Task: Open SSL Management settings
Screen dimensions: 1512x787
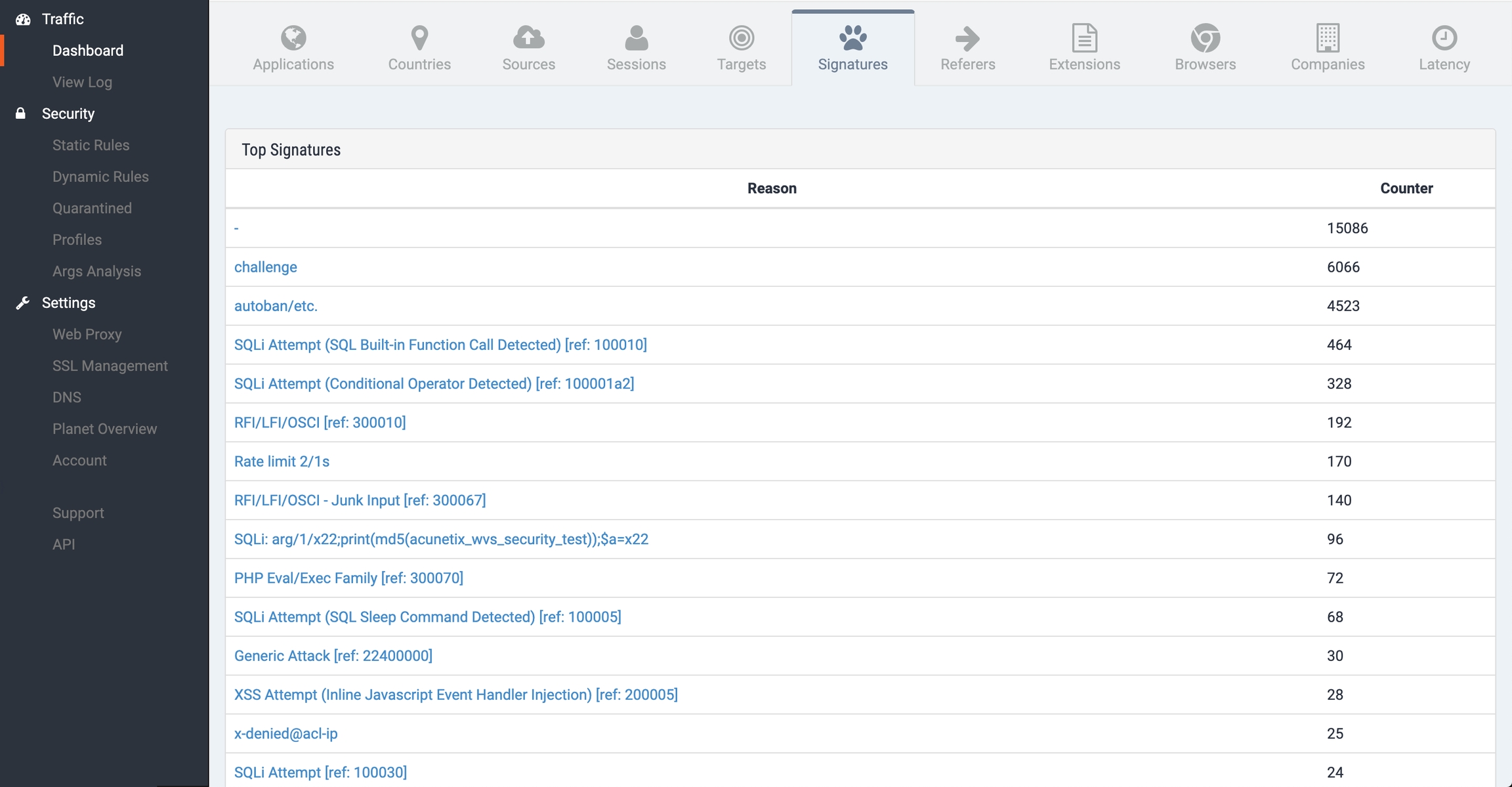Action: pyautogui.click(x=110, y=366)
